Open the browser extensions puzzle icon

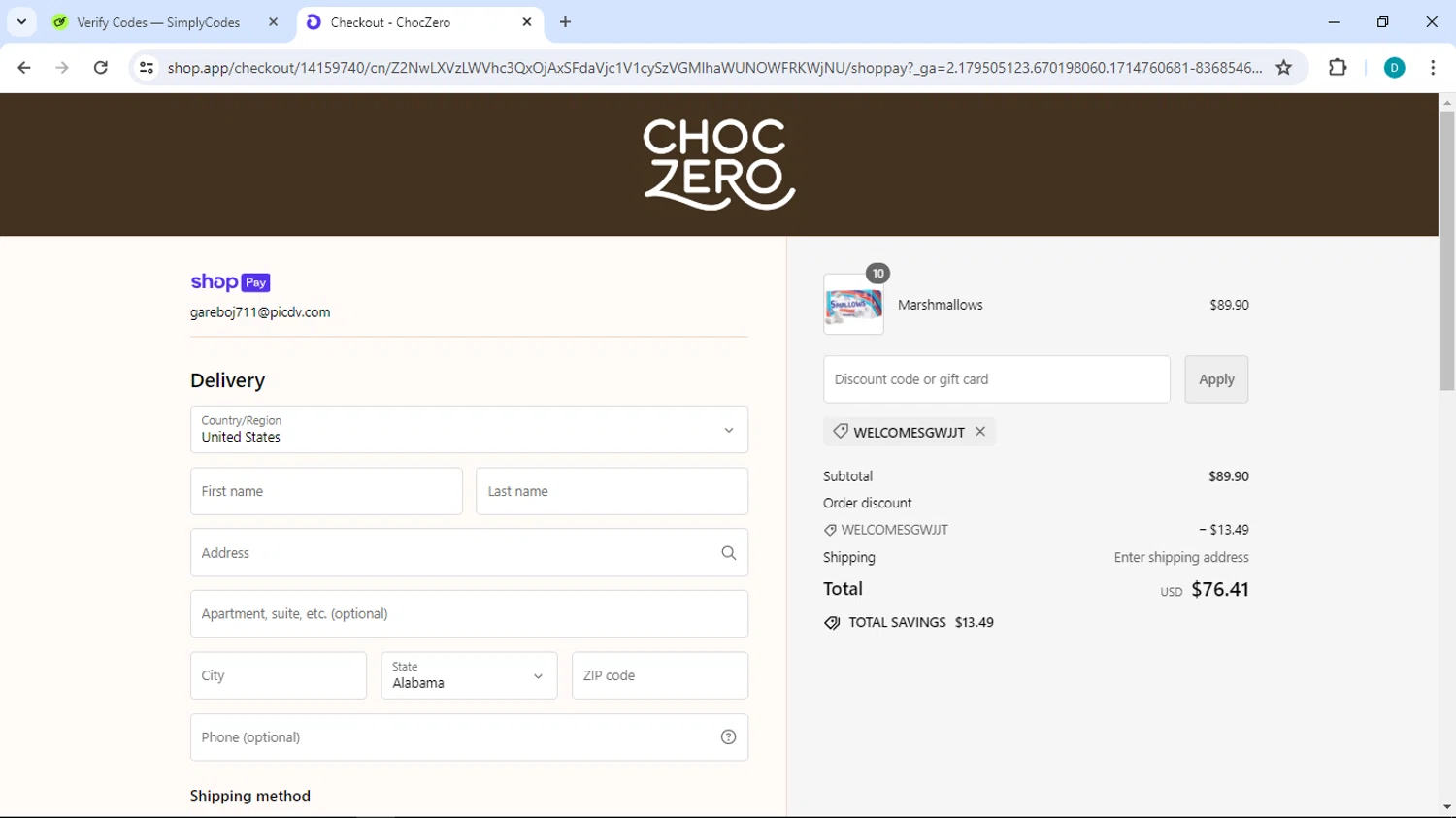tap(1338, 68)
